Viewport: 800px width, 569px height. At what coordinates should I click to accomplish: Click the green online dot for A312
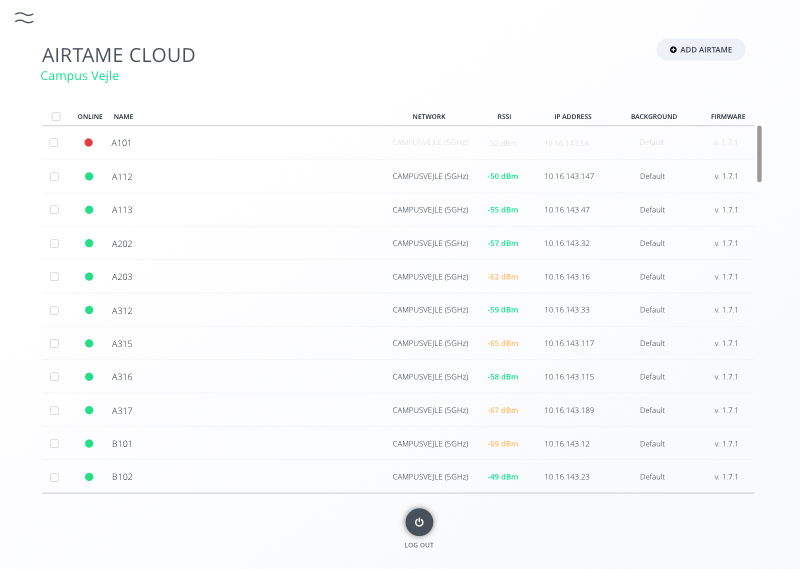point(89,310)
